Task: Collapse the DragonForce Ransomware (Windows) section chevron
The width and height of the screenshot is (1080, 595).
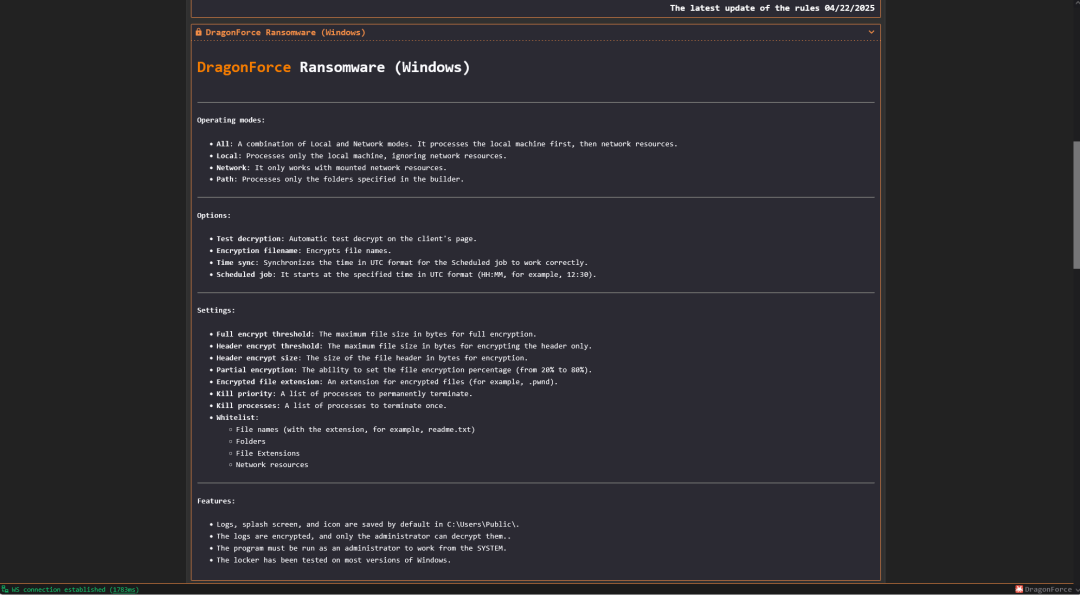Action: point(871,32)
